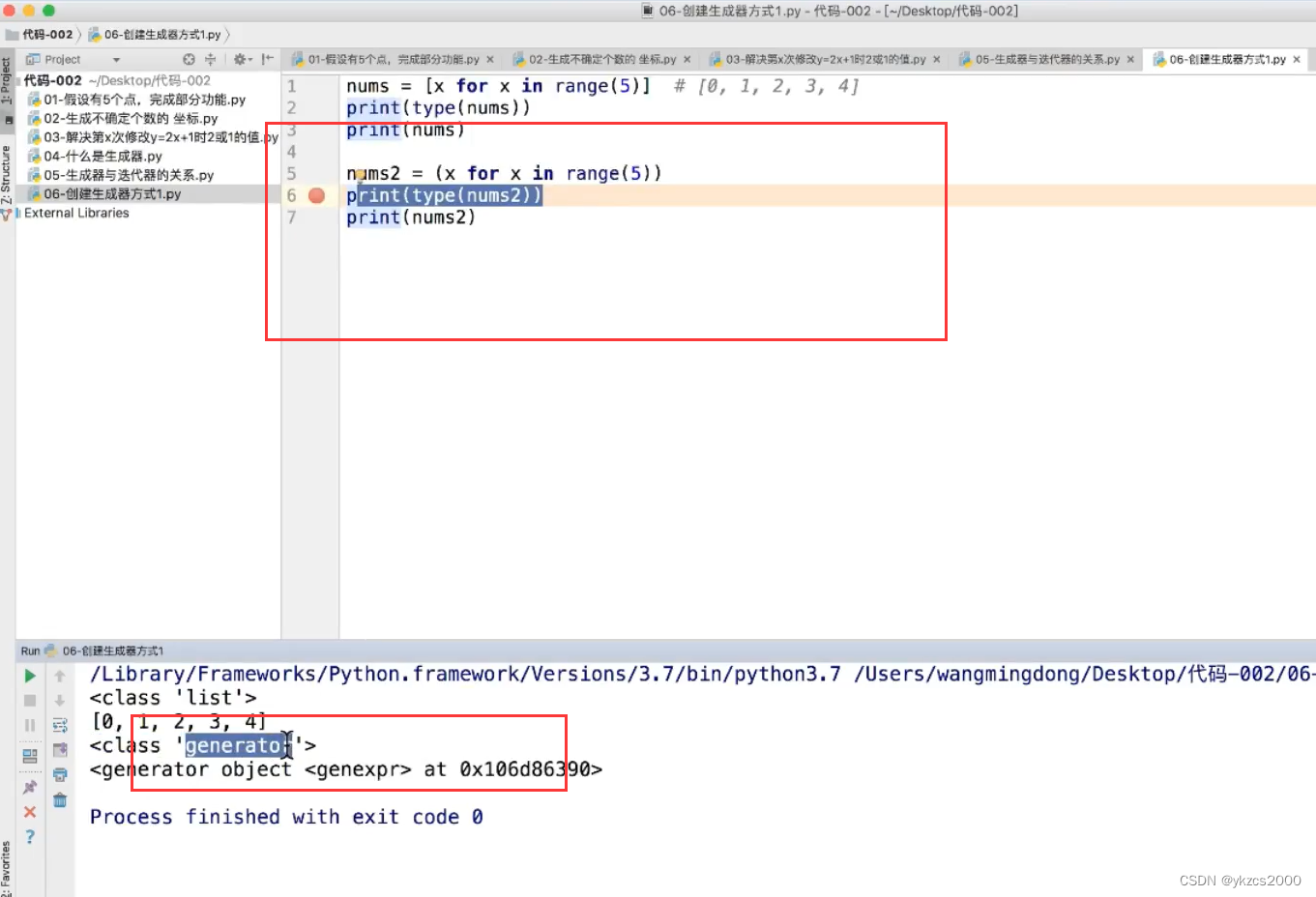The width and height of the screenshot is (1316, 897).
Task: Click the generator object <genexpr> output line
Action: 346,769
